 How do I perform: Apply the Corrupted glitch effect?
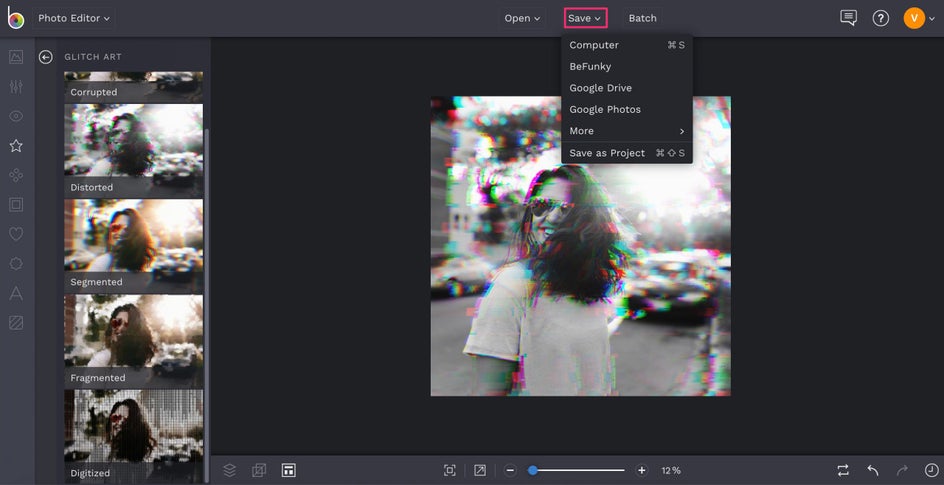click(x=134, y=87)
